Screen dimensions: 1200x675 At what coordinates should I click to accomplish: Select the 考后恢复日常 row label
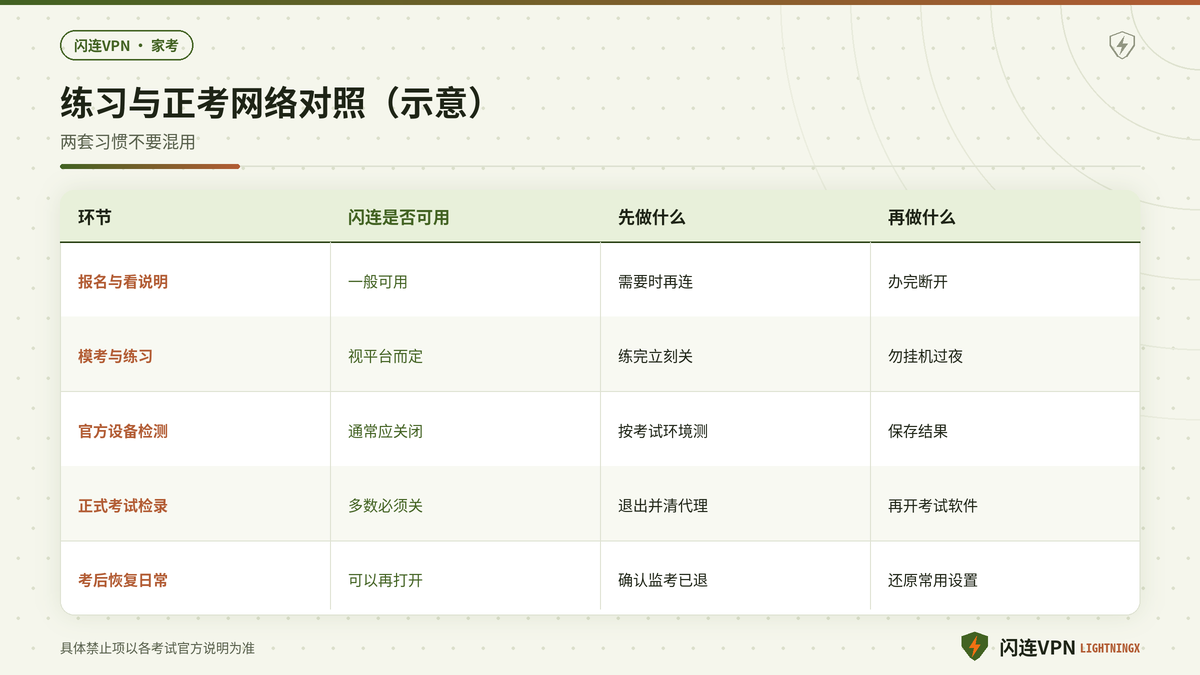click(123, 580)
